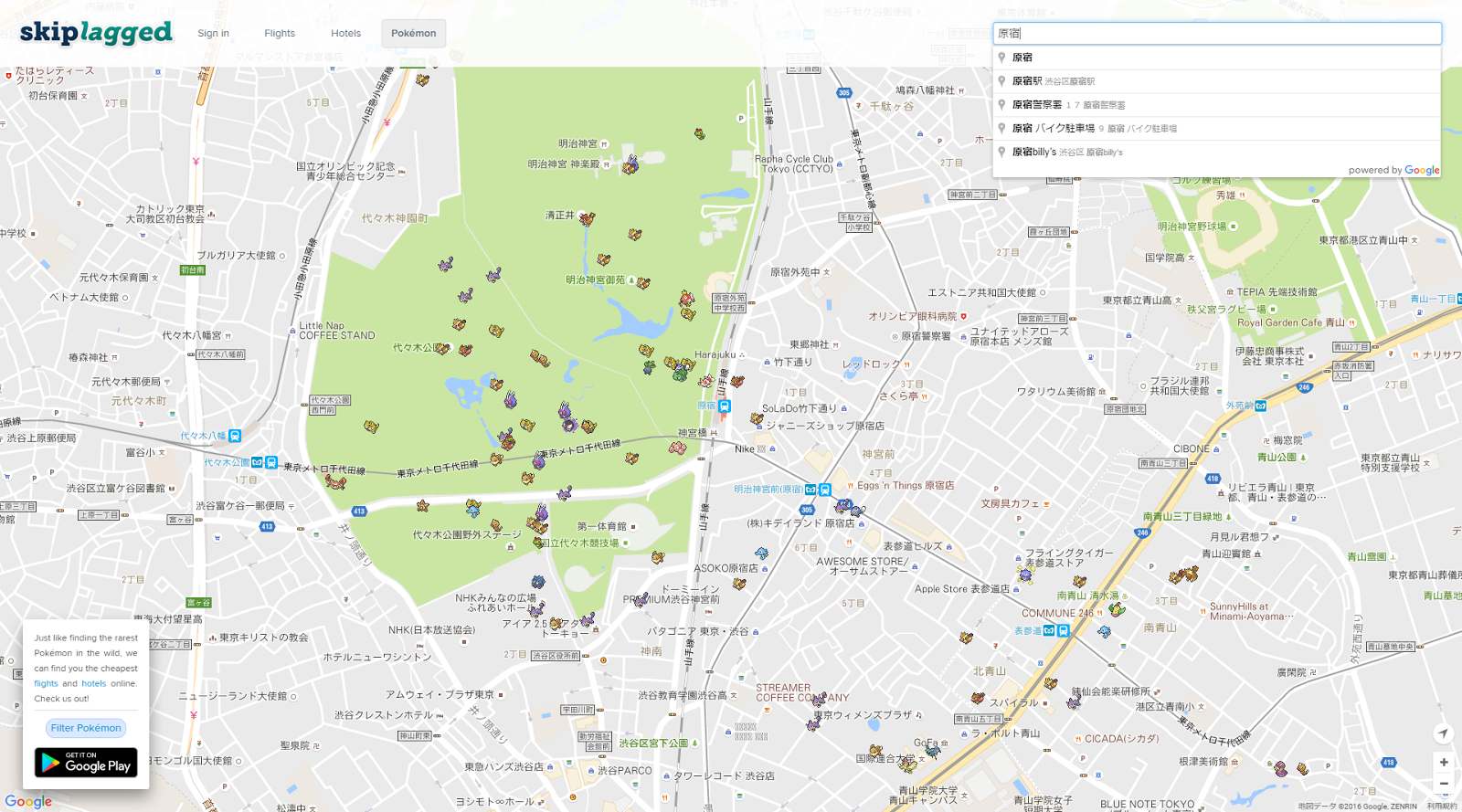Select the Magikarp near 原宿外苑中学校西
Viewport: 1462px width, 812px height.
686,298
